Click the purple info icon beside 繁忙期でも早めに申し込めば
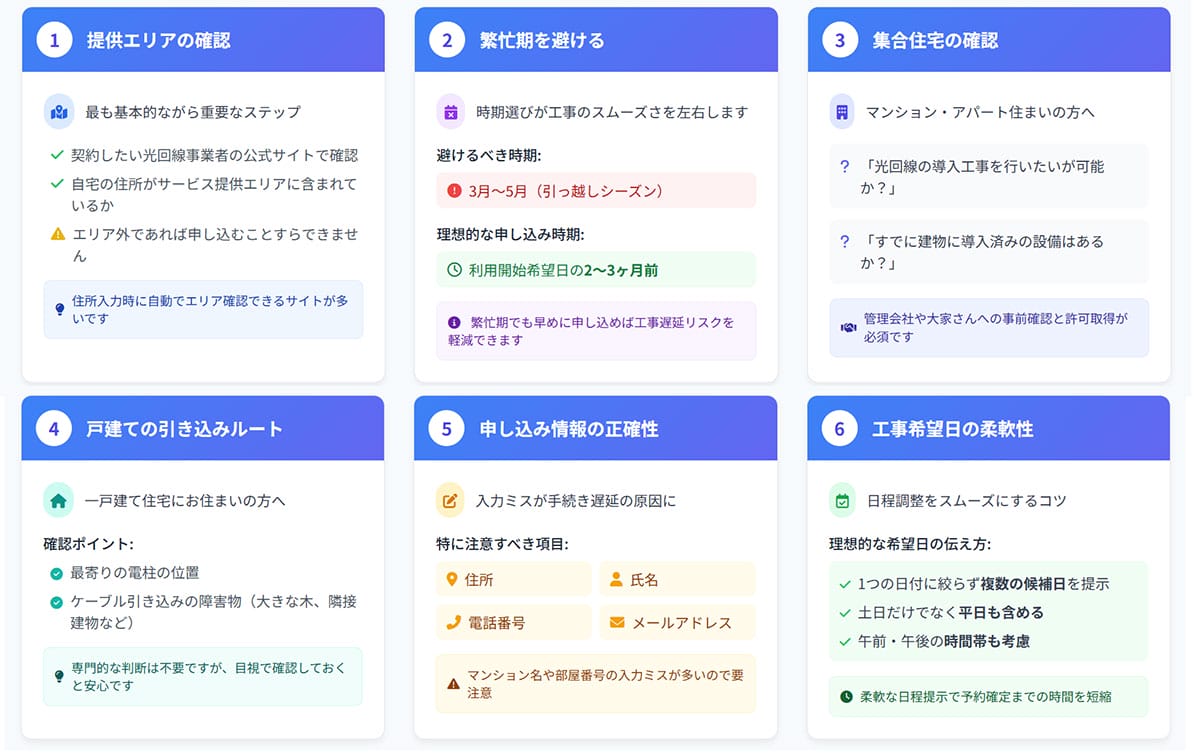This screenshot has height=753, width=1200. (x=455, y=322)
